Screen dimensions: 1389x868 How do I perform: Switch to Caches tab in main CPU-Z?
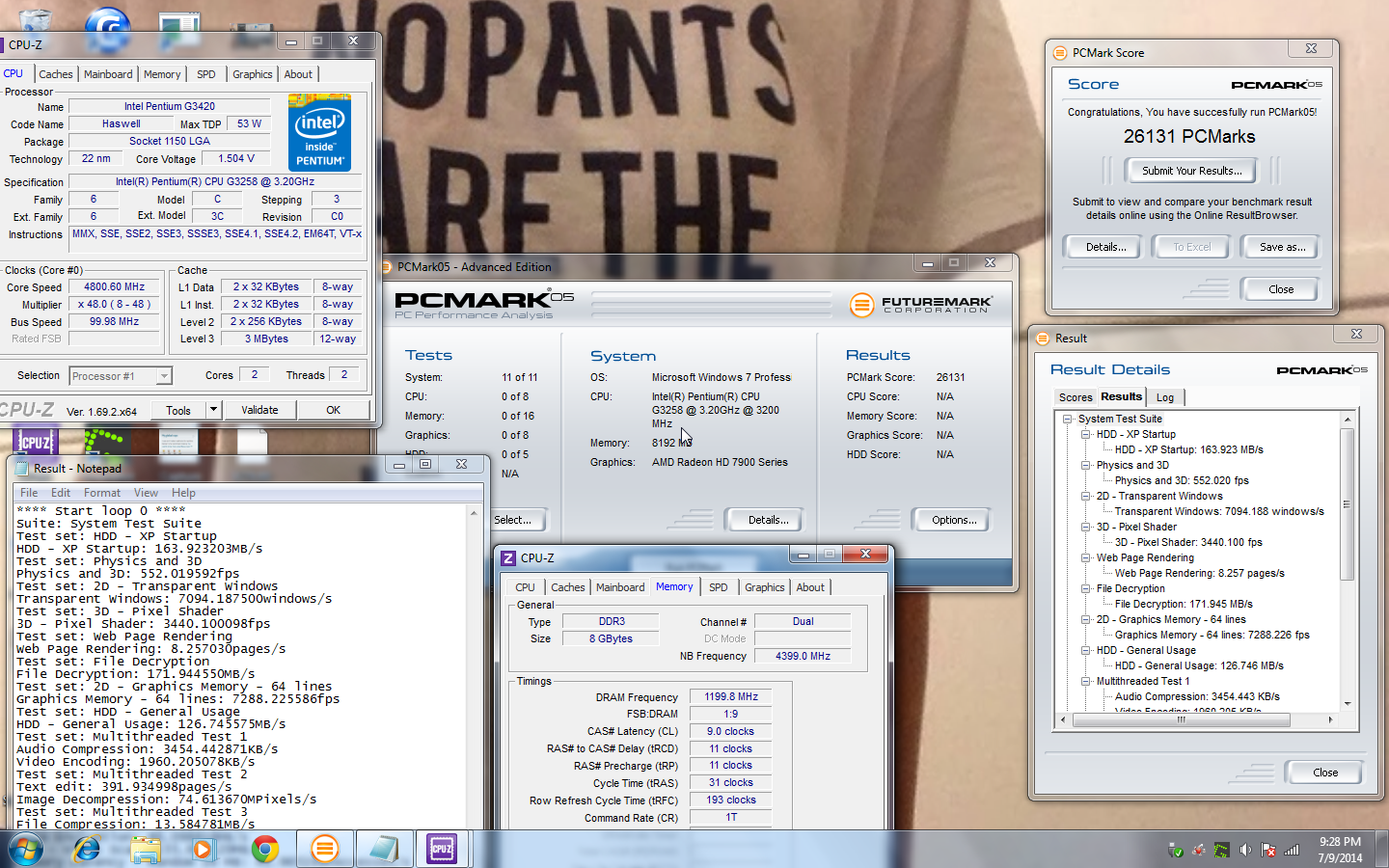(x=56, y=74)
